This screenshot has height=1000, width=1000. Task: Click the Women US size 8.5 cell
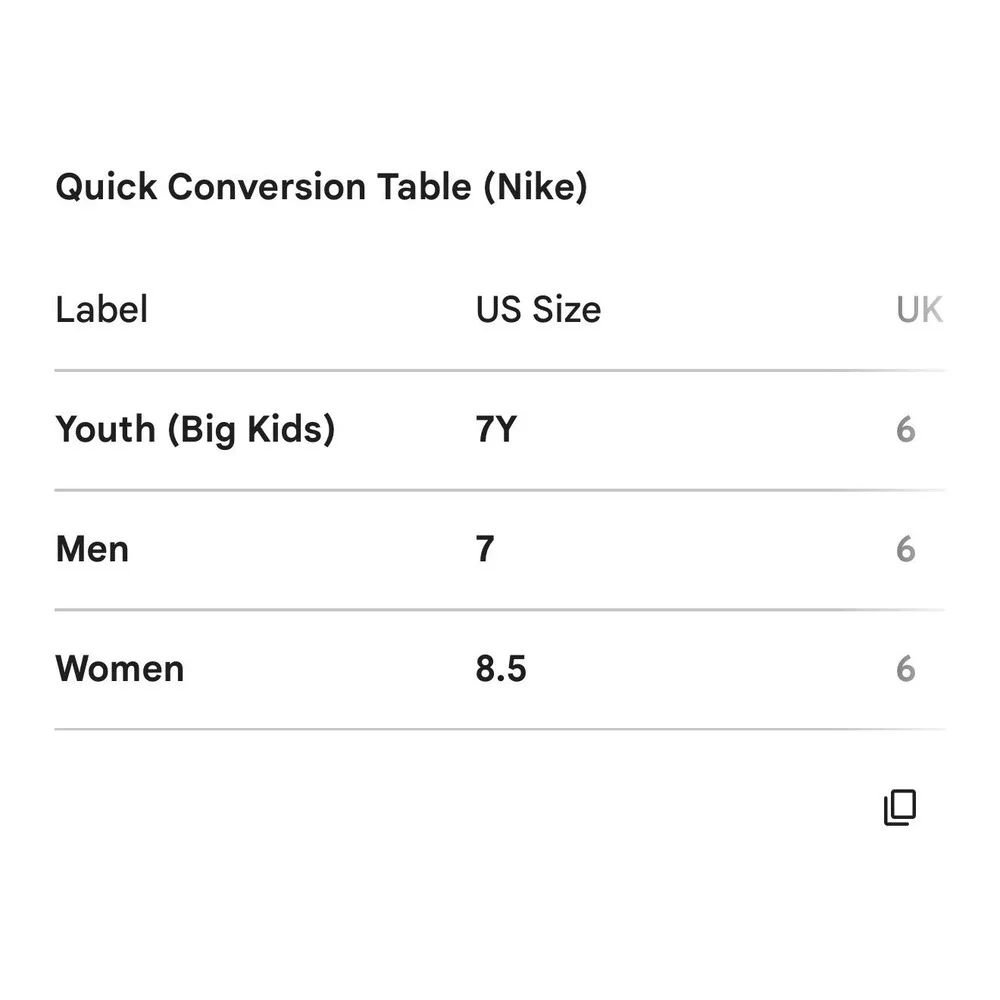(x=501, y=669)
